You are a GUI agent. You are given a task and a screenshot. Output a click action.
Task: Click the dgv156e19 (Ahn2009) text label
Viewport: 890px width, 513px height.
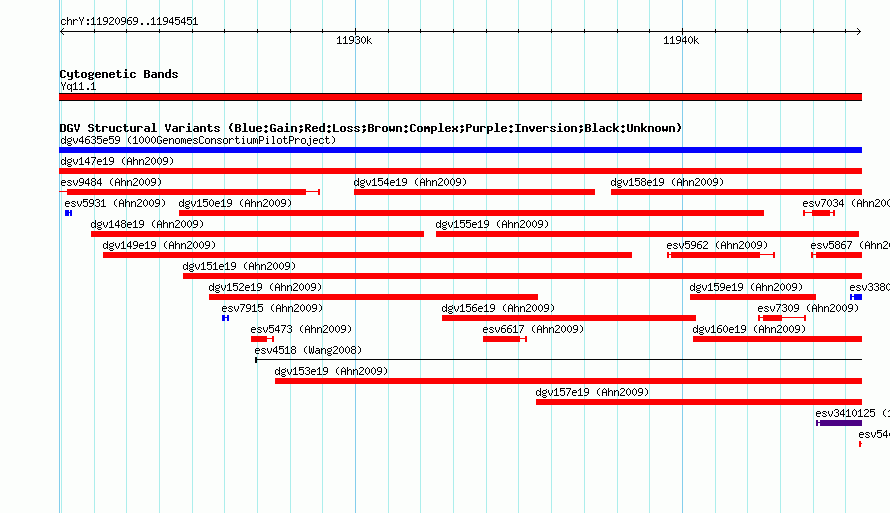(x=498, y=308)
